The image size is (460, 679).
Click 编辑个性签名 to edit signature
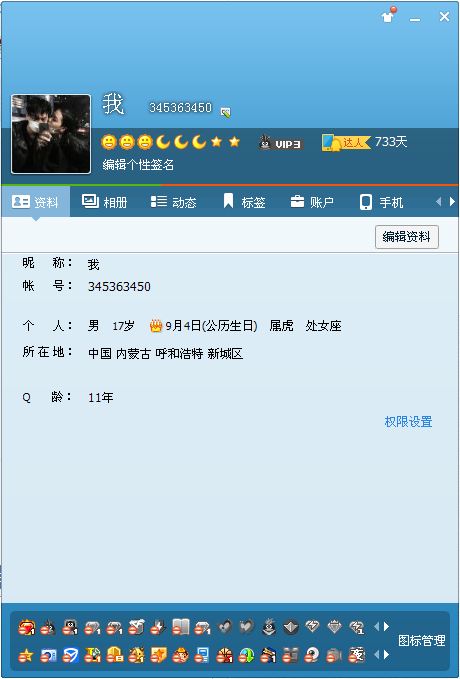138,165
